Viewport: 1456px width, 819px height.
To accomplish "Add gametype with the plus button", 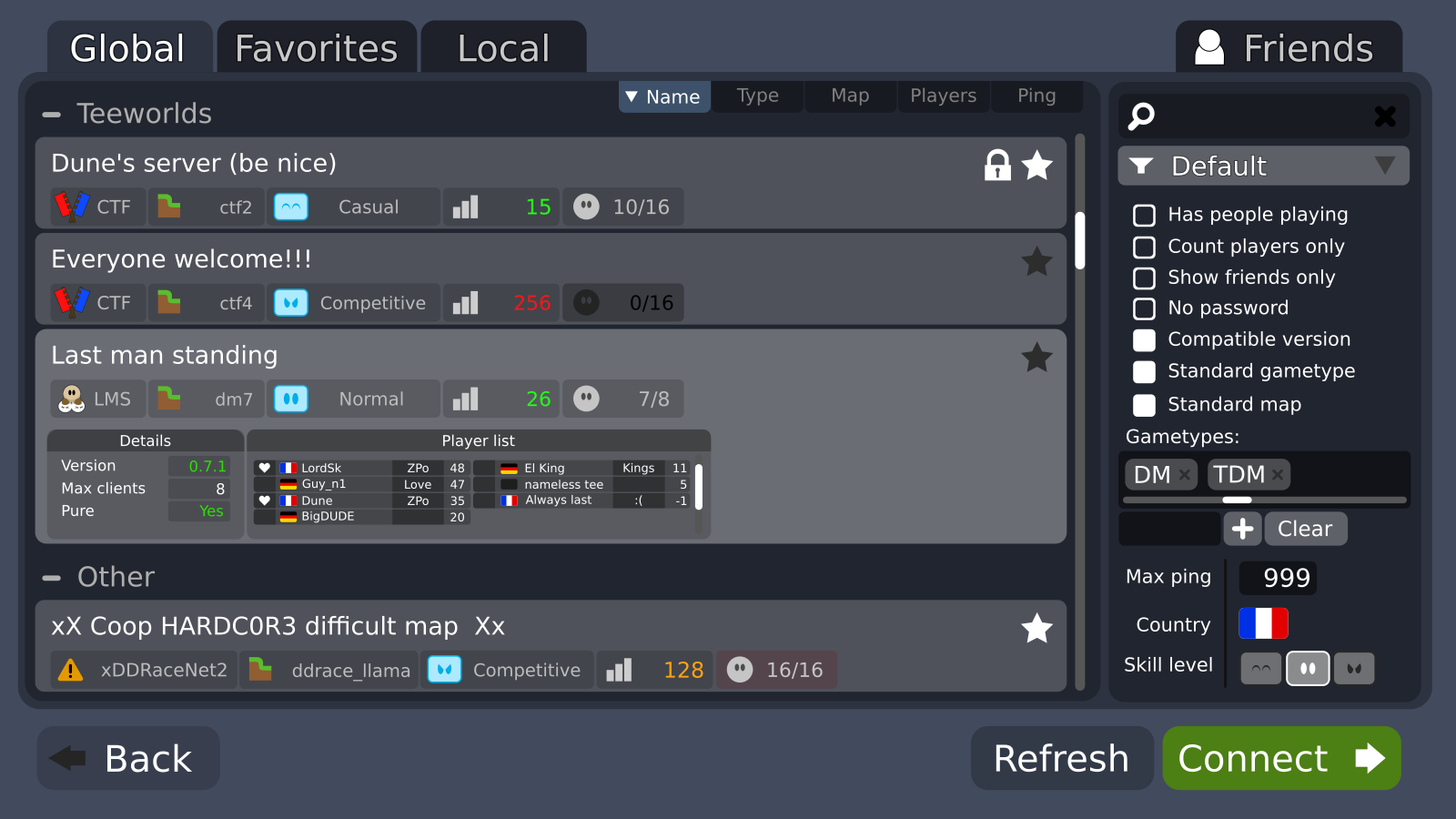I will tap(1242, 529).
